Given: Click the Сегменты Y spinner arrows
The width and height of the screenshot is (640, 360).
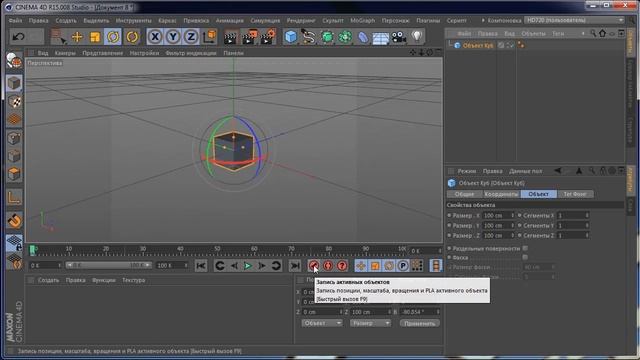Looking at the screenshot, I should pos(587,225).
